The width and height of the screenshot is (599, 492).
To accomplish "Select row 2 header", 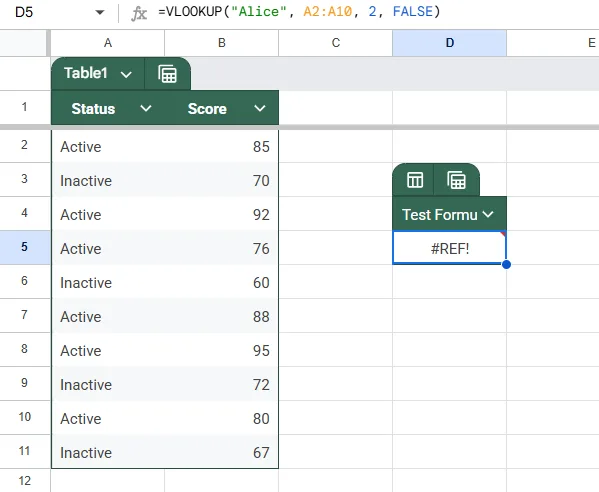I will 24,146.
